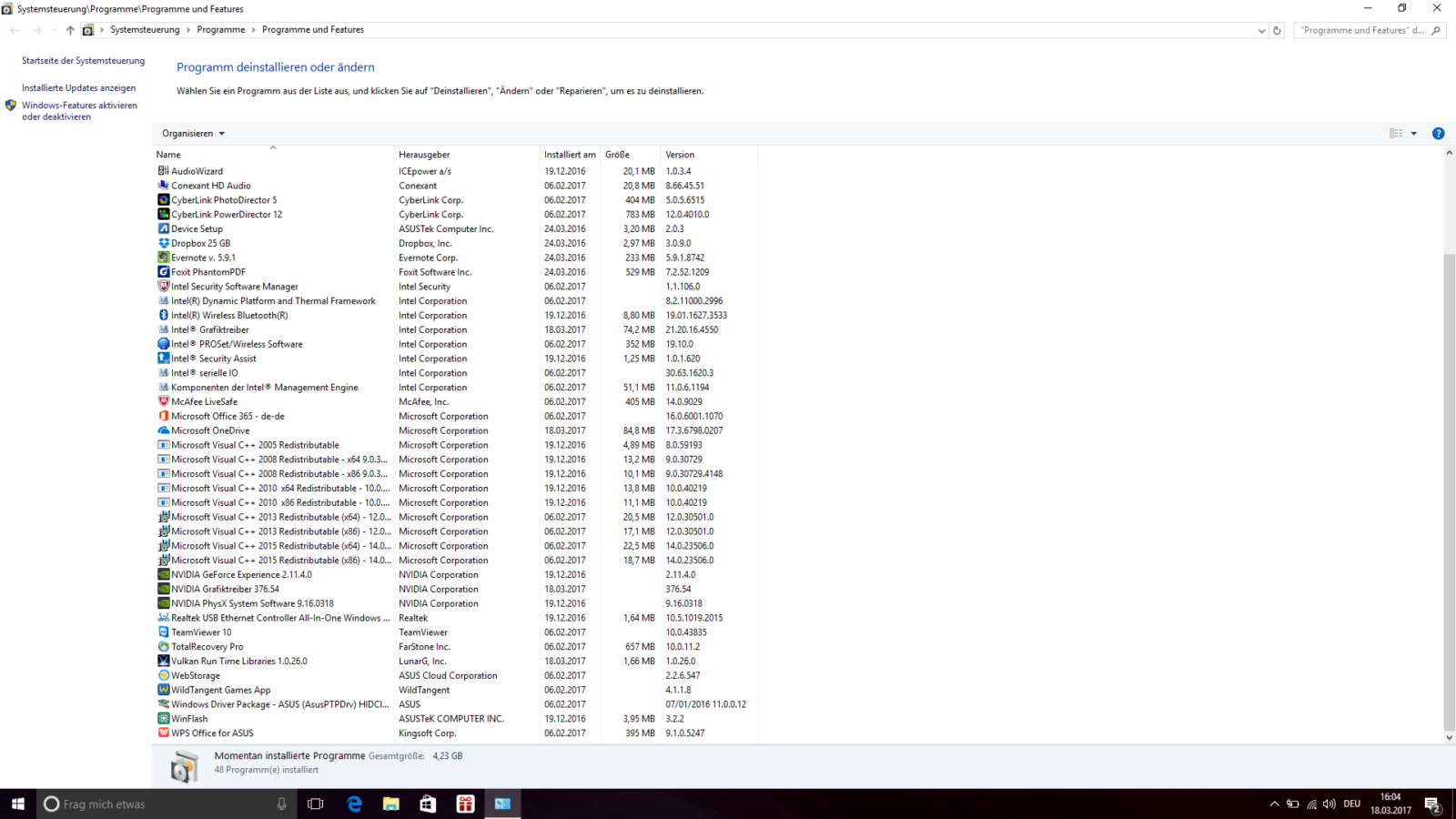The width and height of the screenshot is (1456, 819).
Task: Click the up arrow navigation button
Action: click(70, 30)
